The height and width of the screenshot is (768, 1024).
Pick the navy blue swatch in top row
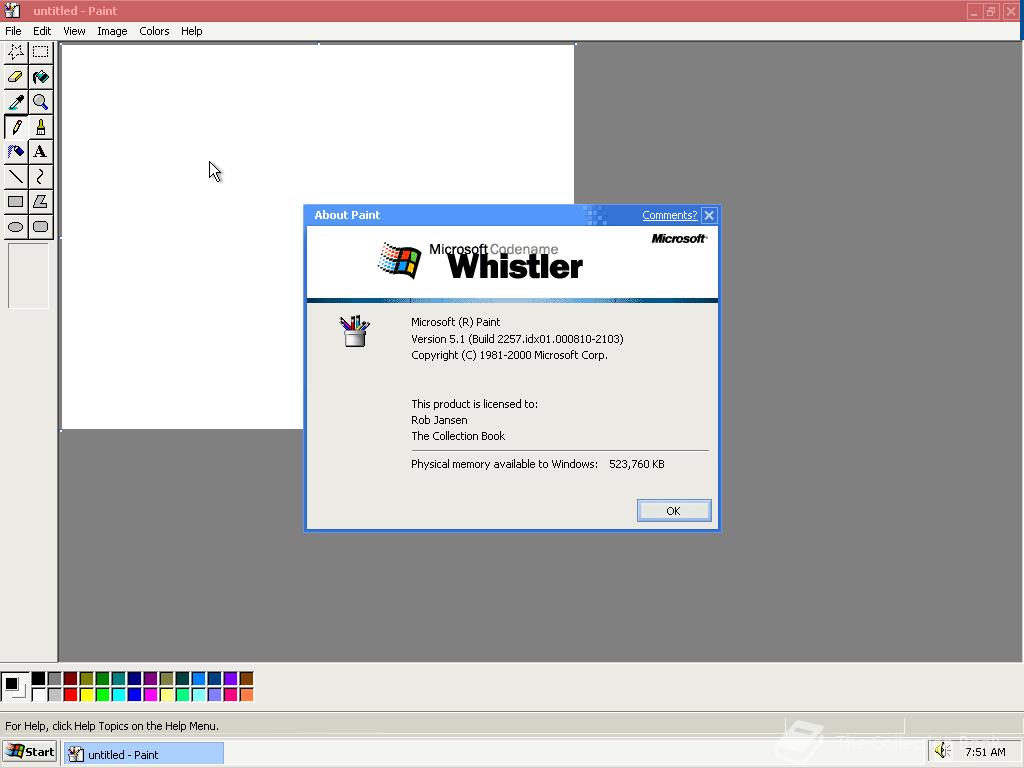[x=135, y=679]
